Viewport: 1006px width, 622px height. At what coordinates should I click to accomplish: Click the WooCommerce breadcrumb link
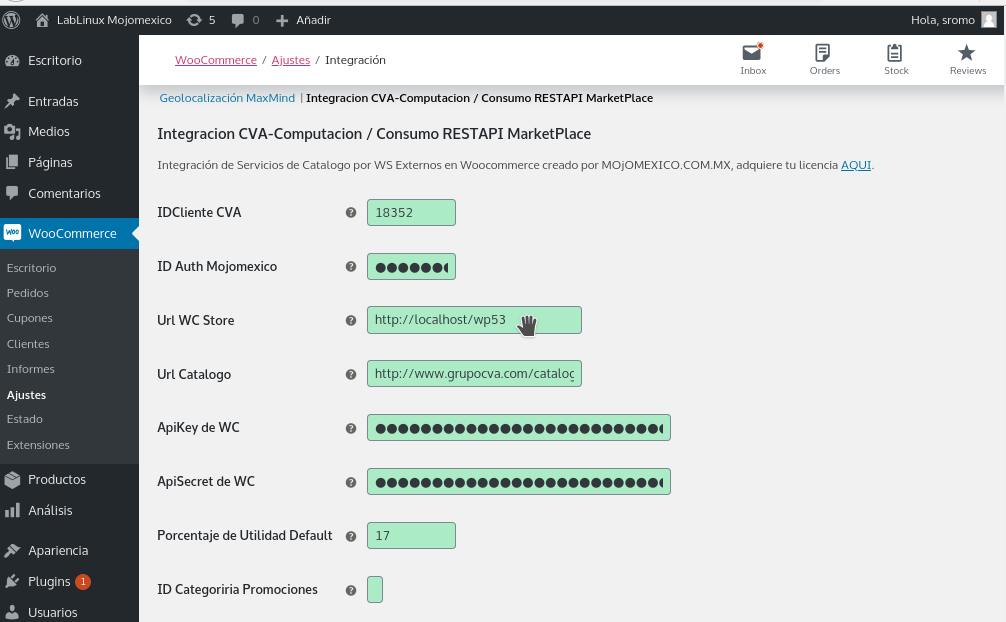[216, 60]
